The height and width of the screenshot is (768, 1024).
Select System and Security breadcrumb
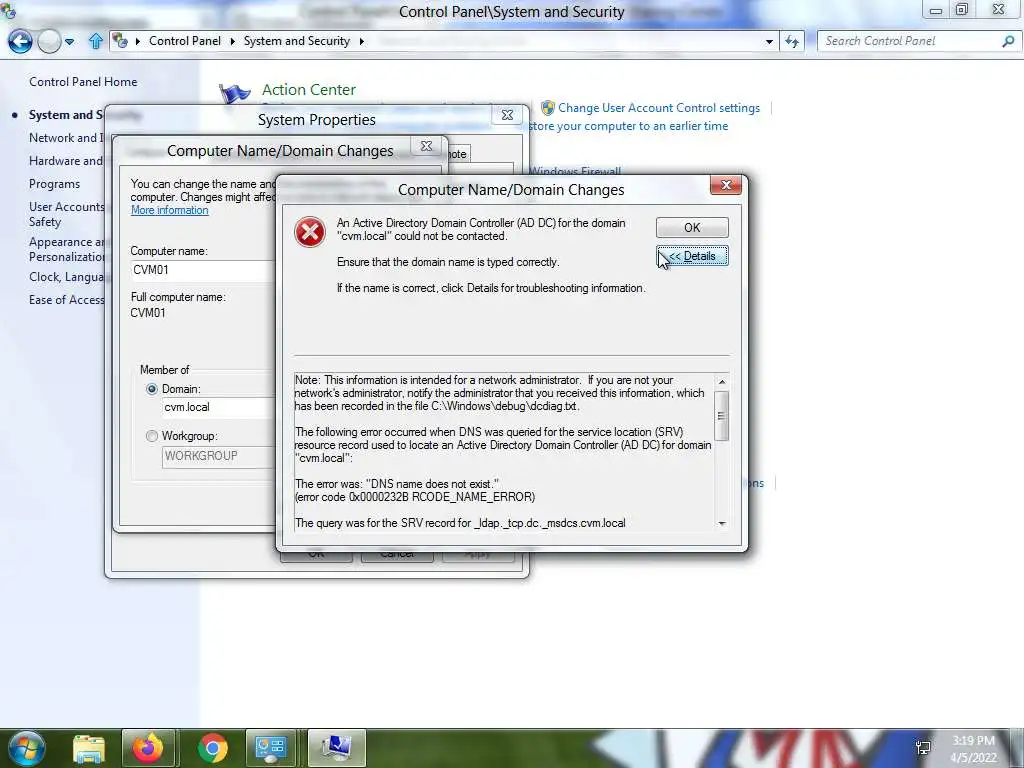click(296, 40)
